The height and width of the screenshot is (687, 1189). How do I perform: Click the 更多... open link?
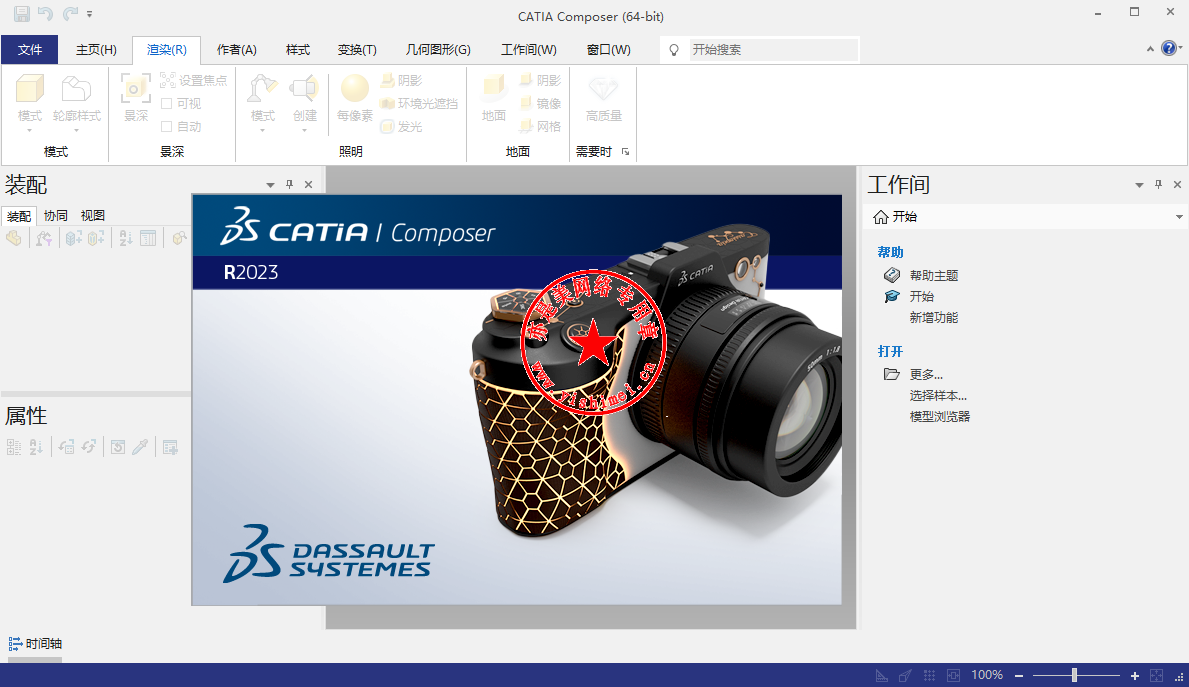click(x=927, y=375)
